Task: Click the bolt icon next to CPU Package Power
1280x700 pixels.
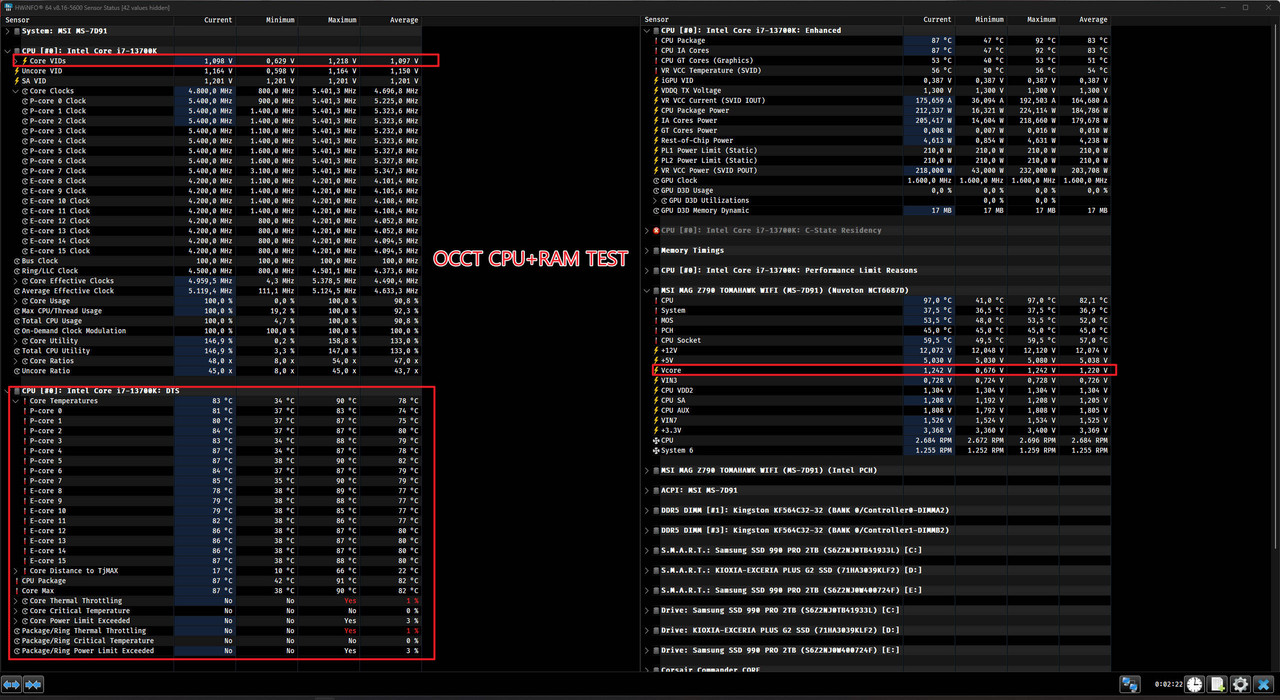Action: [657, 110]
